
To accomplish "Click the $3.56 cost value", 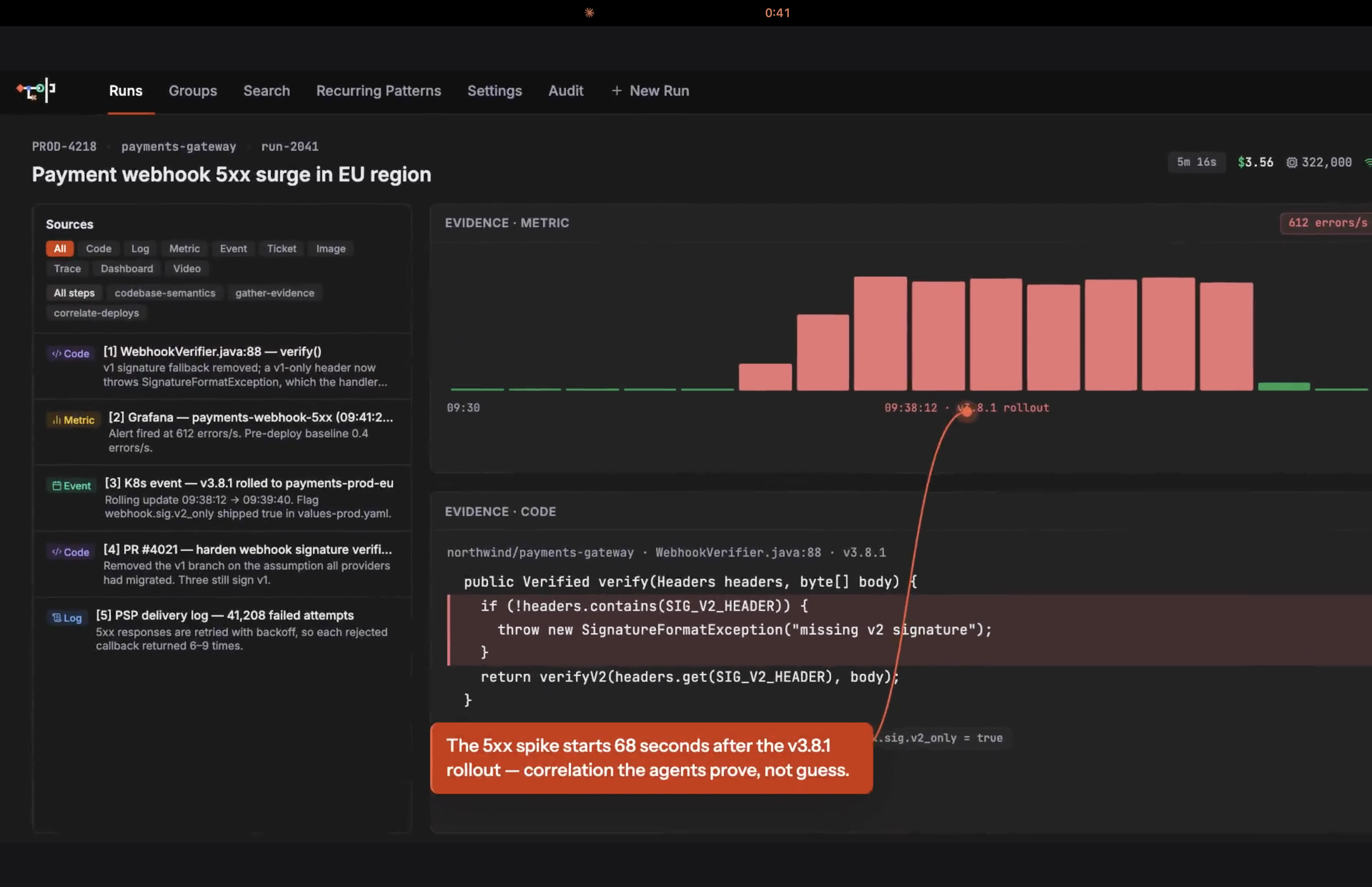I will 1256,162.
